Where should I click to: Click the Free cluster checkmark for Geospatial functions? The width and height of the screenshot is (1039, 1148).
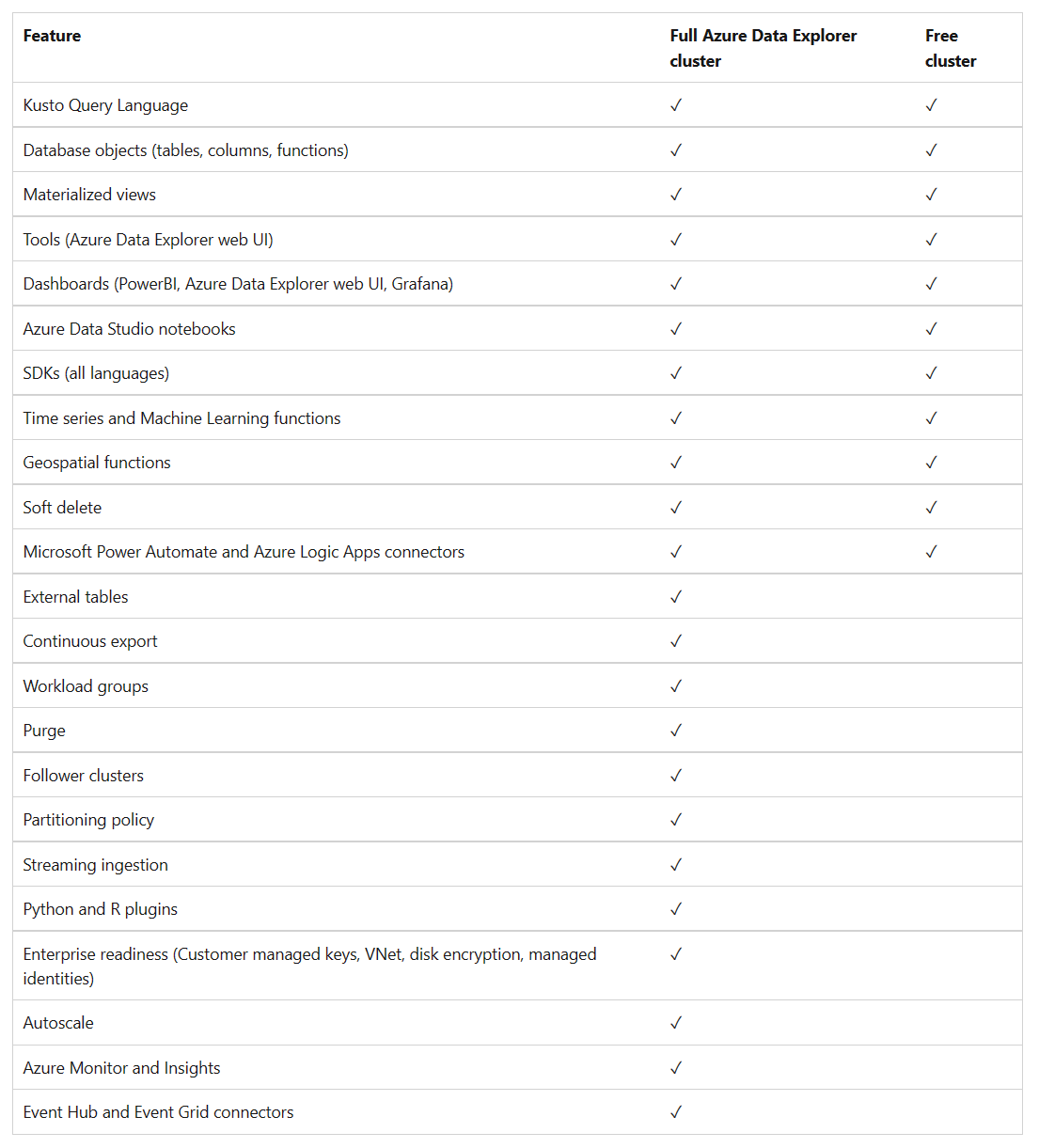pos(931,463)
